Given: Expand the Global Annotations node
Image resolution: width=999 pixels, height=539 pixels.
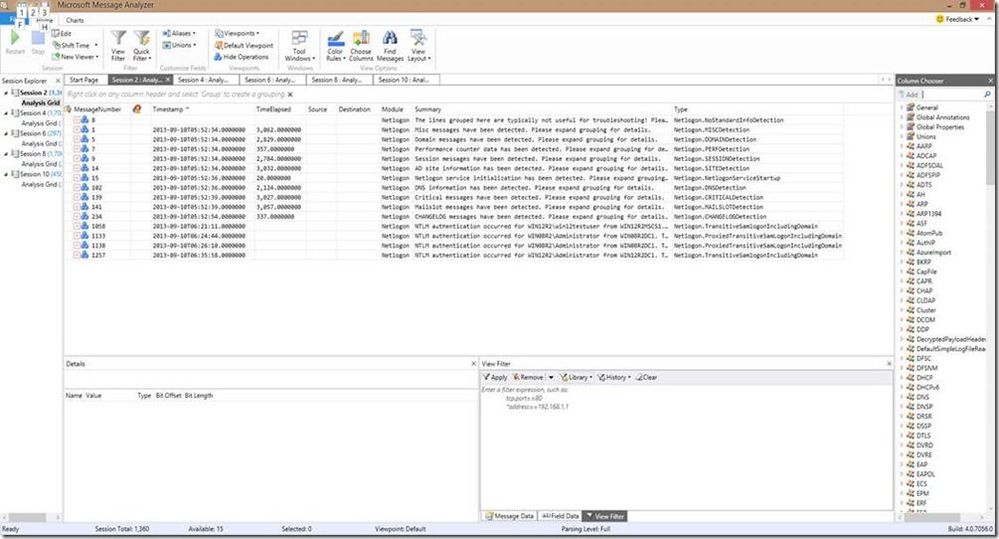Looking at the screenshot, I should [902, 117].
